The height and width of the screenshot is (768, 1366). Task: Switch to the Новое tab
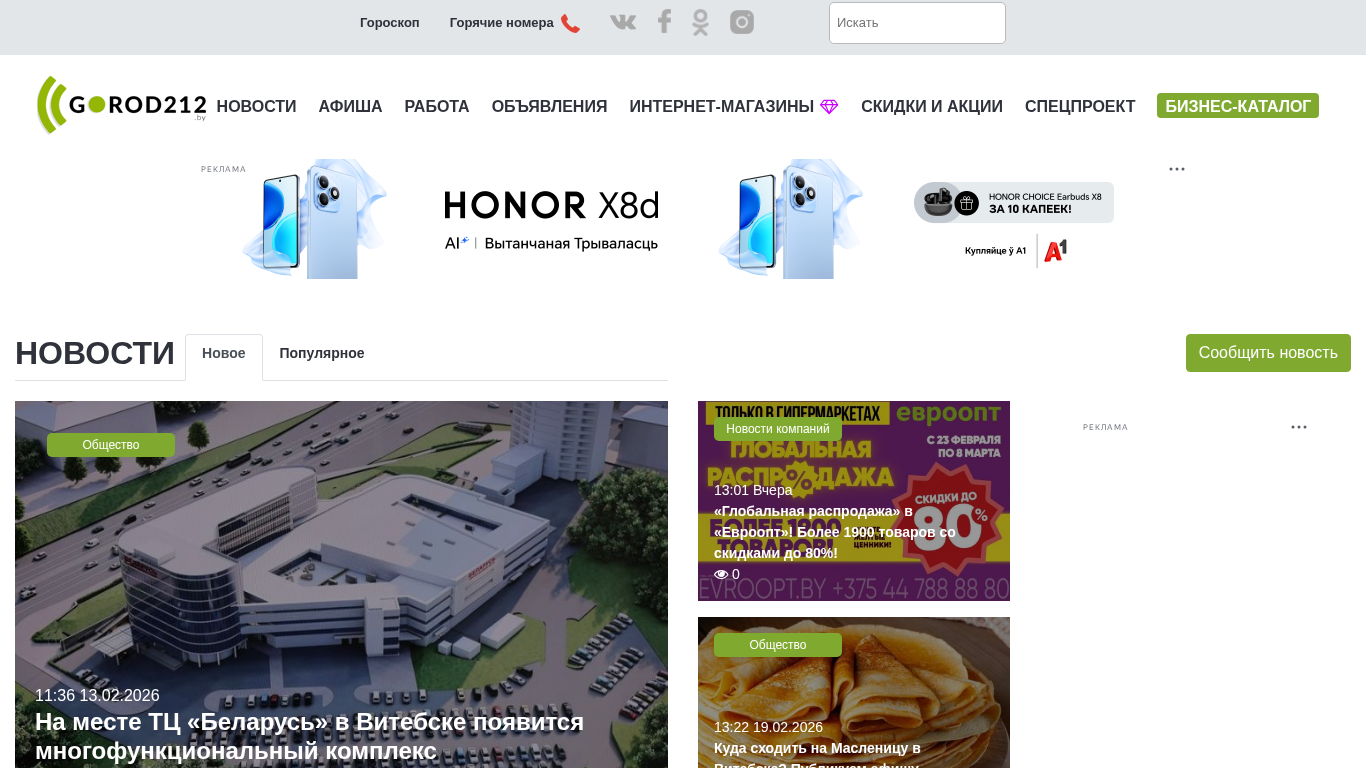pyautogui.click(x=224, y=354)
